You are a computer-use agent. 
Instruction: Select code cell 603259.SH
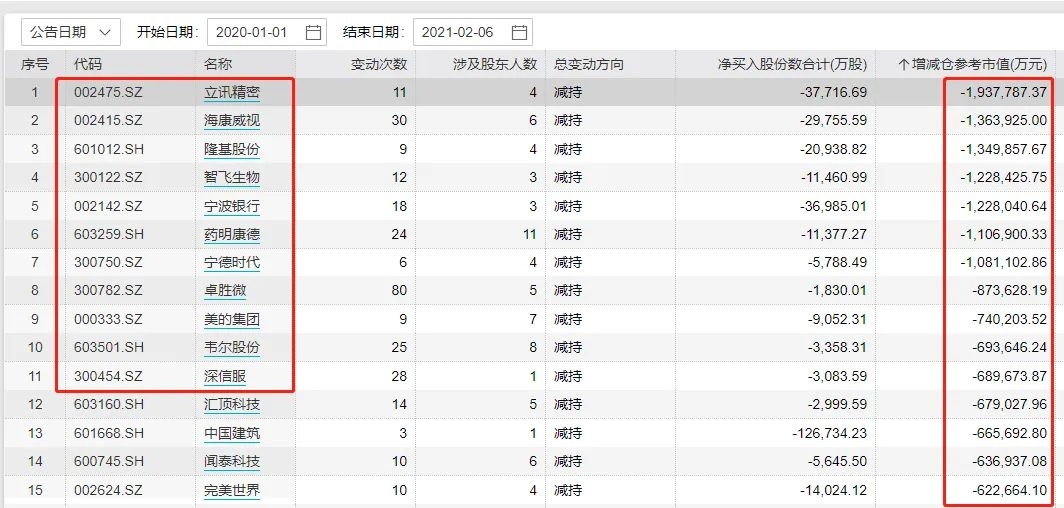click(109, 235)
